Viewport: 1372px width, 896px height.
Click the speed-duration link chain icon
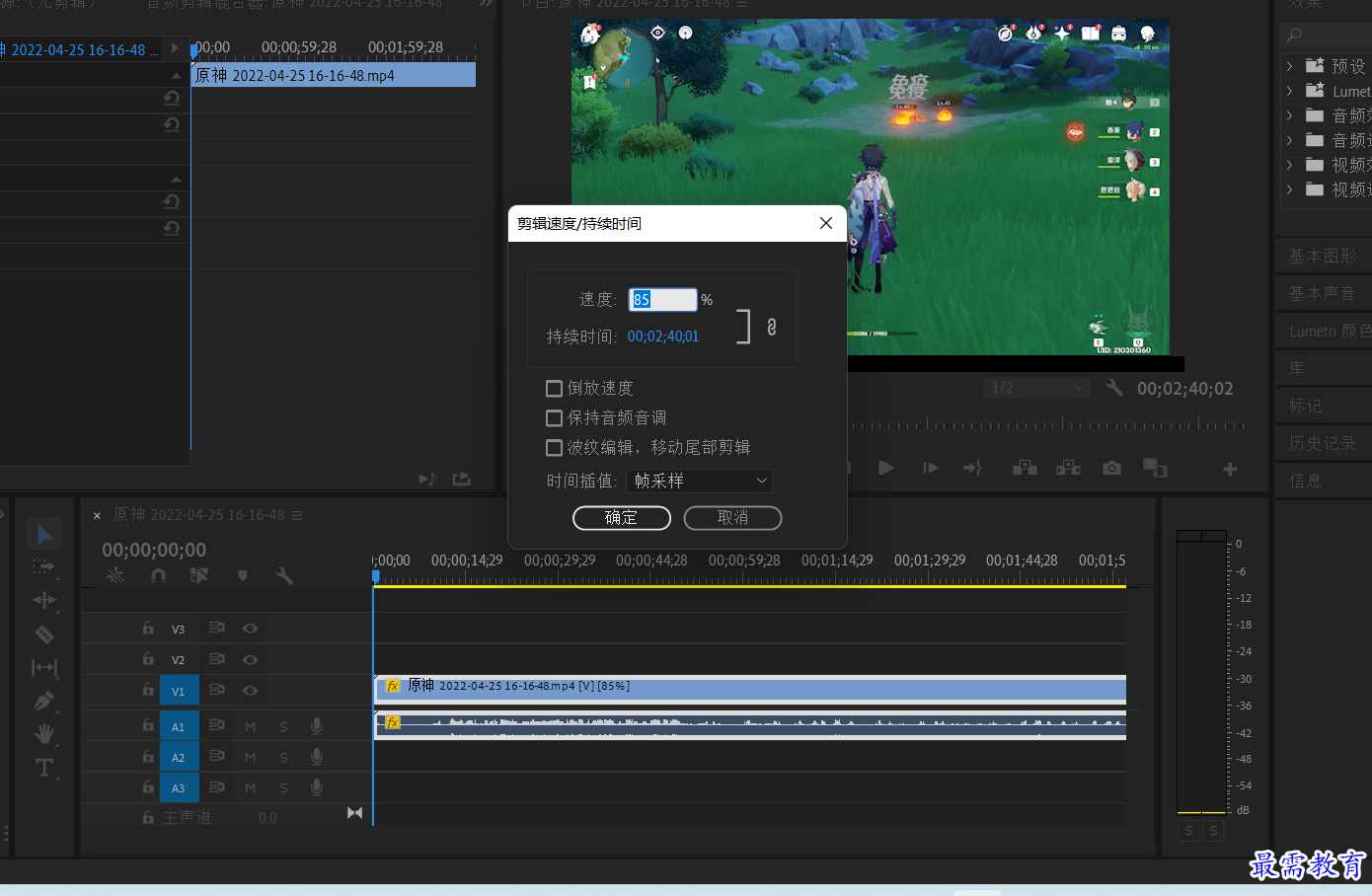tap(772, 327)
